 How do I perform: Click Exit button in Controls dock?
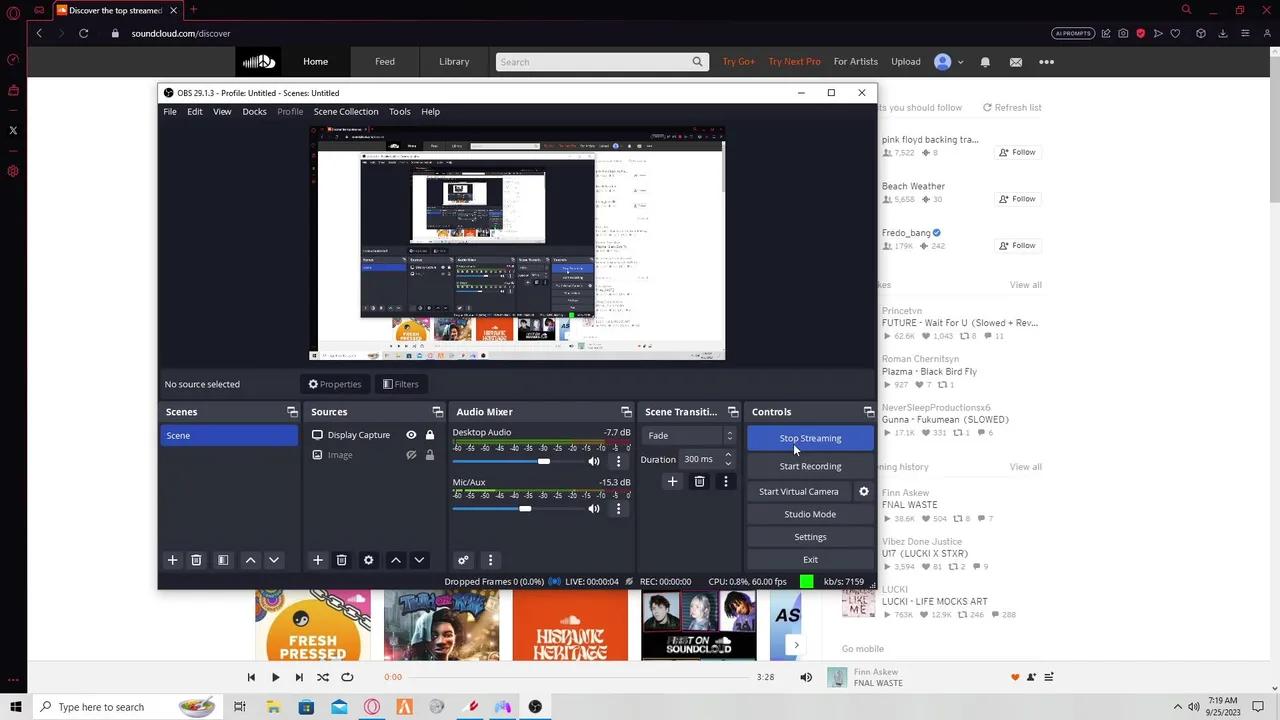coord(810,560)
